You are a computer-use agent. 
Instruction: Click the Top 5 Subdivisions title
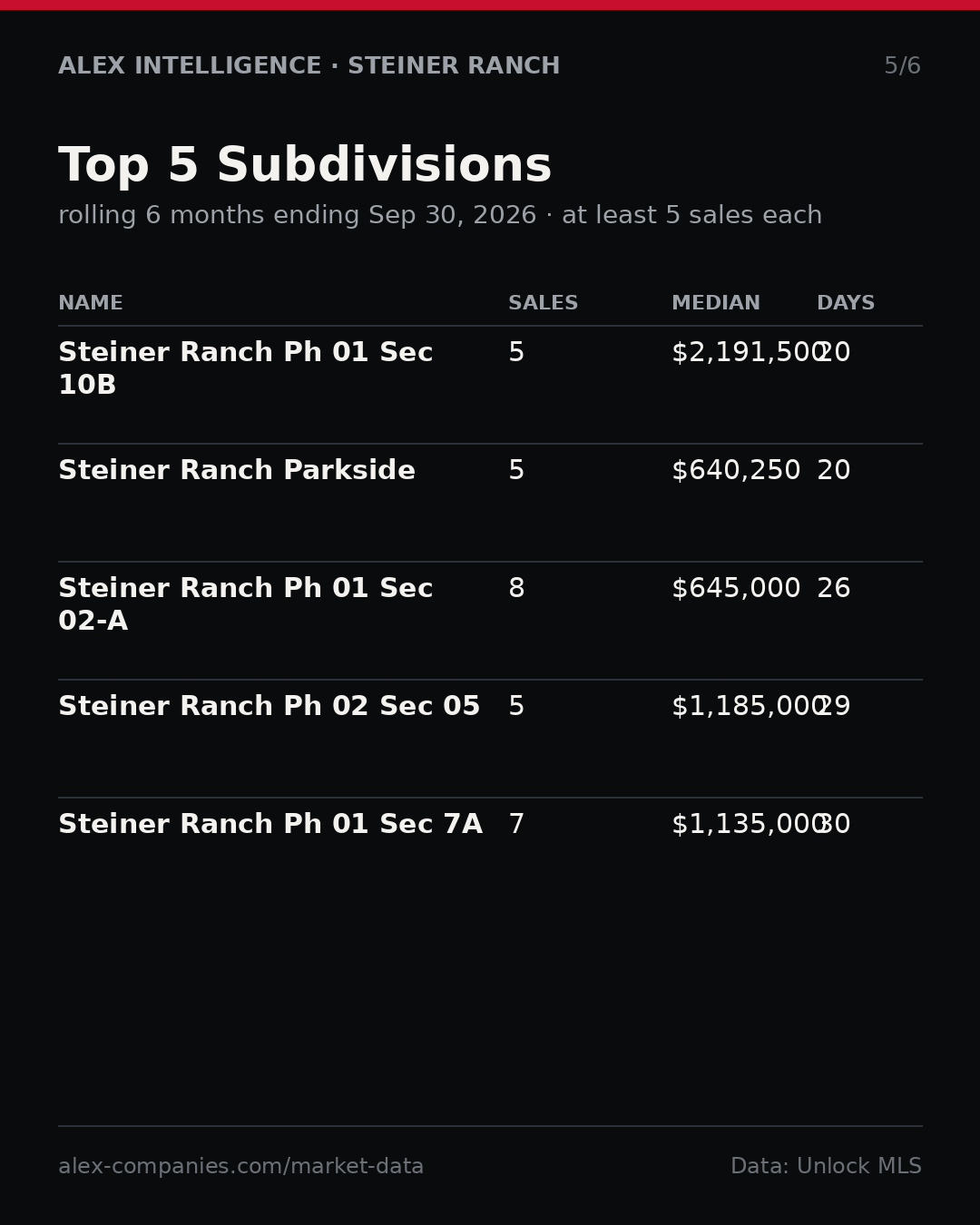(305, 167)
